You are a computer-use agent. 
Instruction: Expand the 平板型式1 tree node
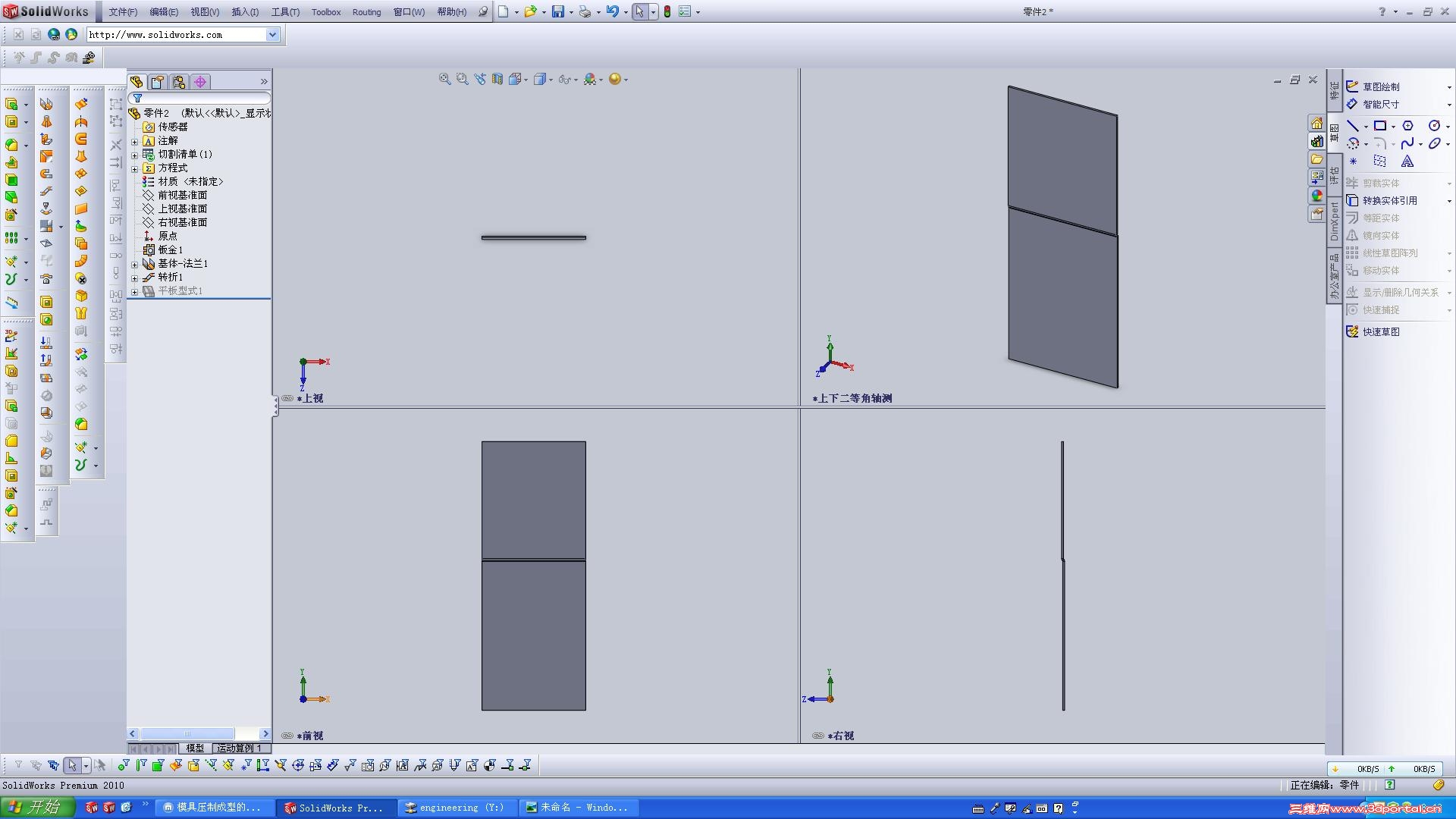(x=135, y=291)
